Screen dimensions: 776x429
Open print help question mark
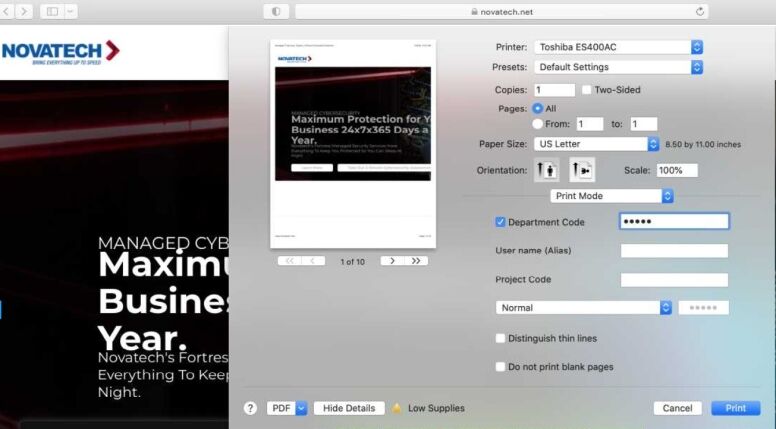tap(250, 408)
